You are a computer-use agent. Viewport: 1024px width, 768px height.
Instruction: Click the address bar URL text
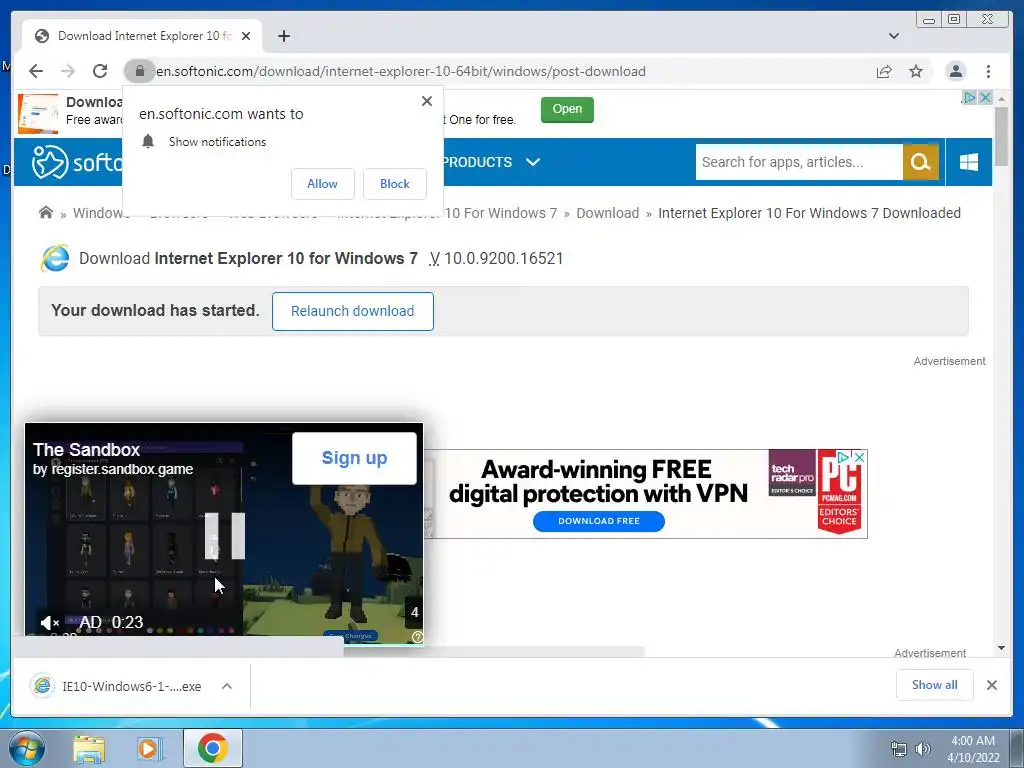coord(400,71)
